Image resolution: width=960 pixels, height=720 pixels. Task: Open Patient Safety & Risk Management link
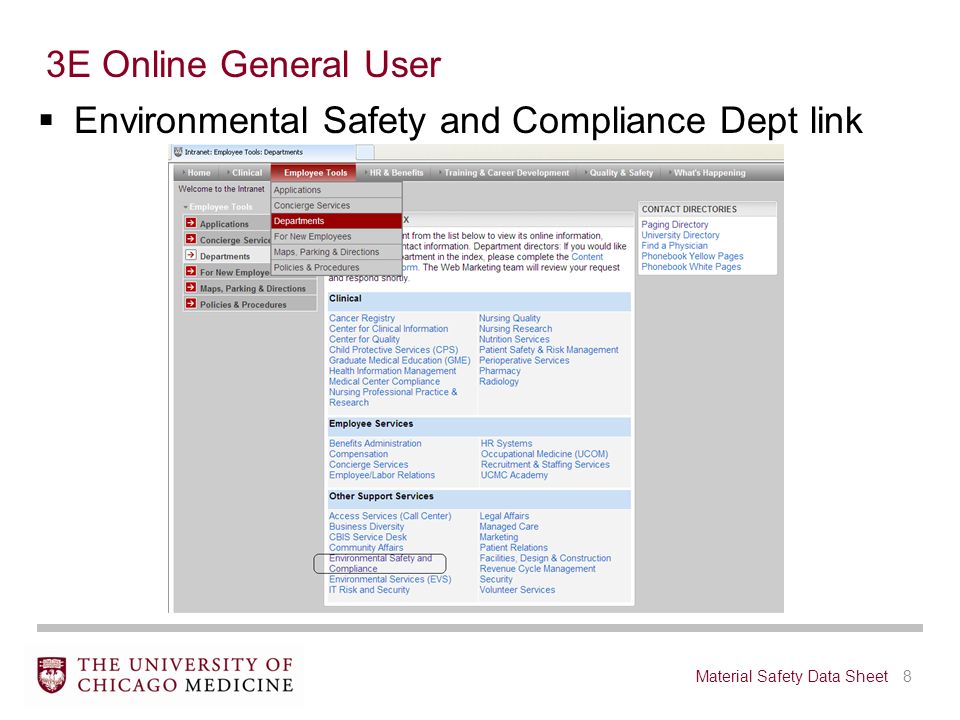coord(549,350)
